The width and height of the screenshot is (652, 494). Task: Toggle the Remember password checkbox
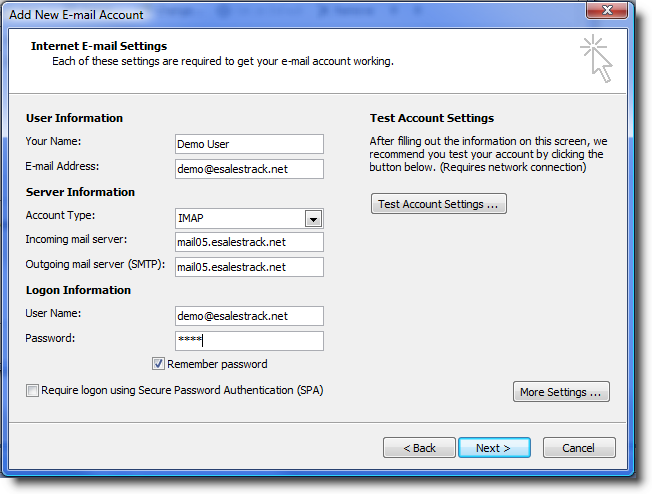click(158, 364)
